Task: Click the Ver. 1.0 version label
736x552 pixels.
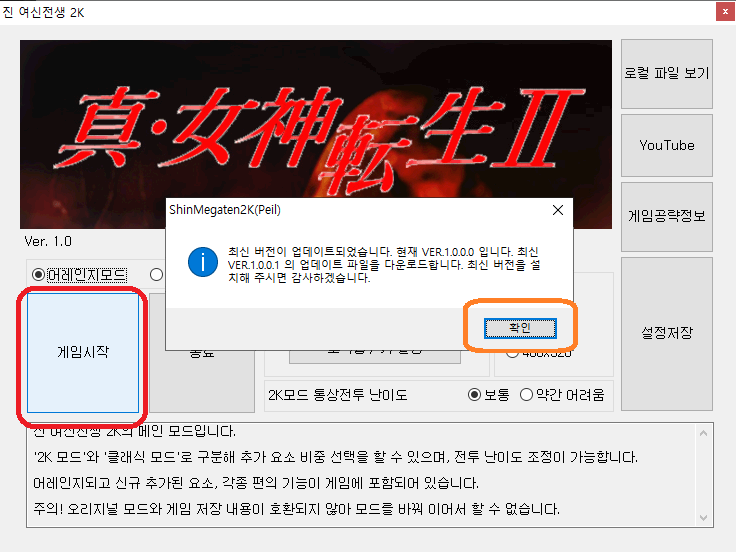Action: [48, 242]
